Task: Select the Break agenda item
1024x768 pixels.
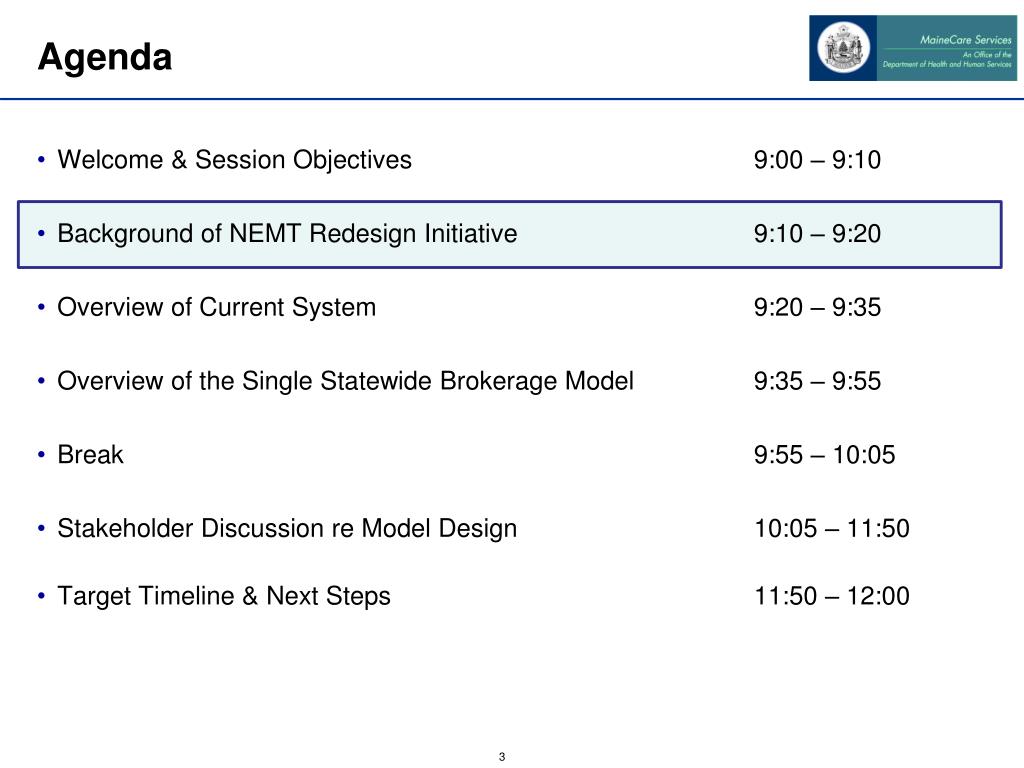Action: pyautogui.click(x=90, y=455)
